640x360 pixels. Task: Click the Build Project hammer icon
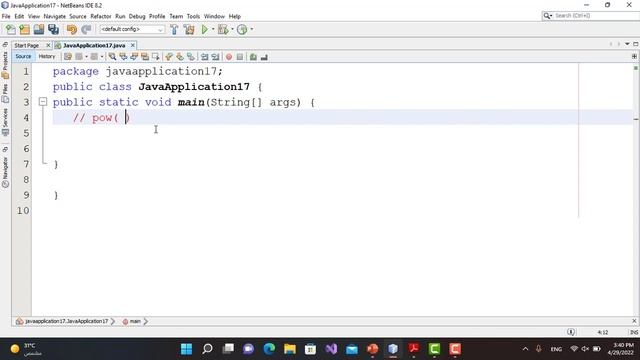tap(174, 29)
